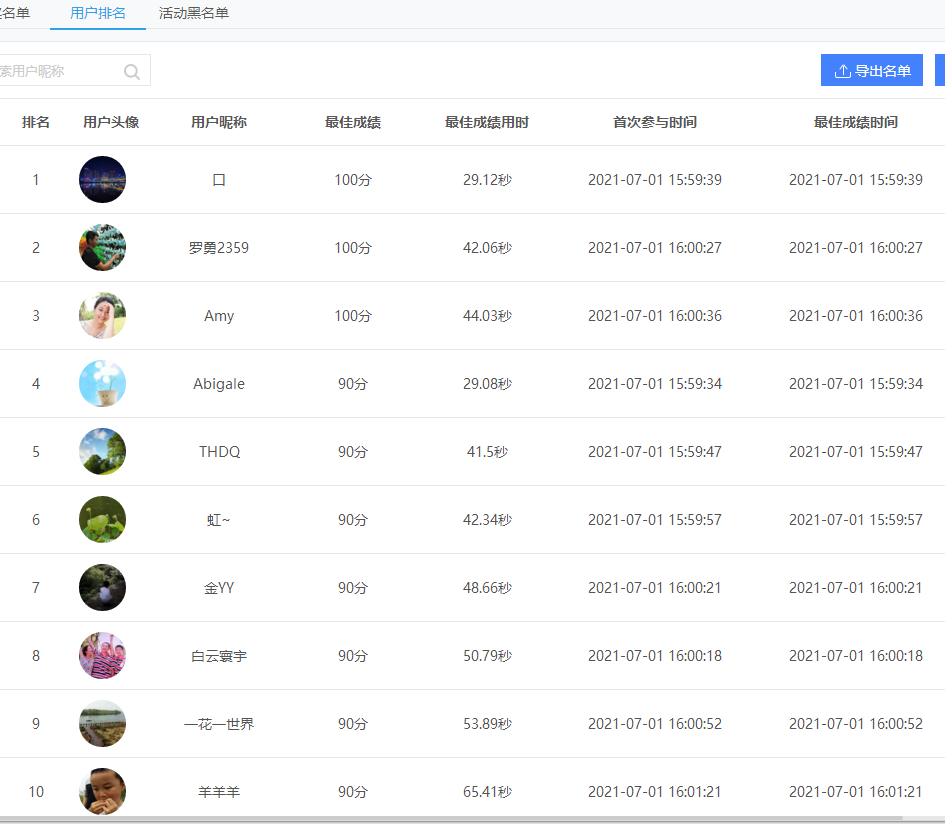Click Abigale's avatar thumbnail
Screen dimensions: 945x824
coord(102,384)
